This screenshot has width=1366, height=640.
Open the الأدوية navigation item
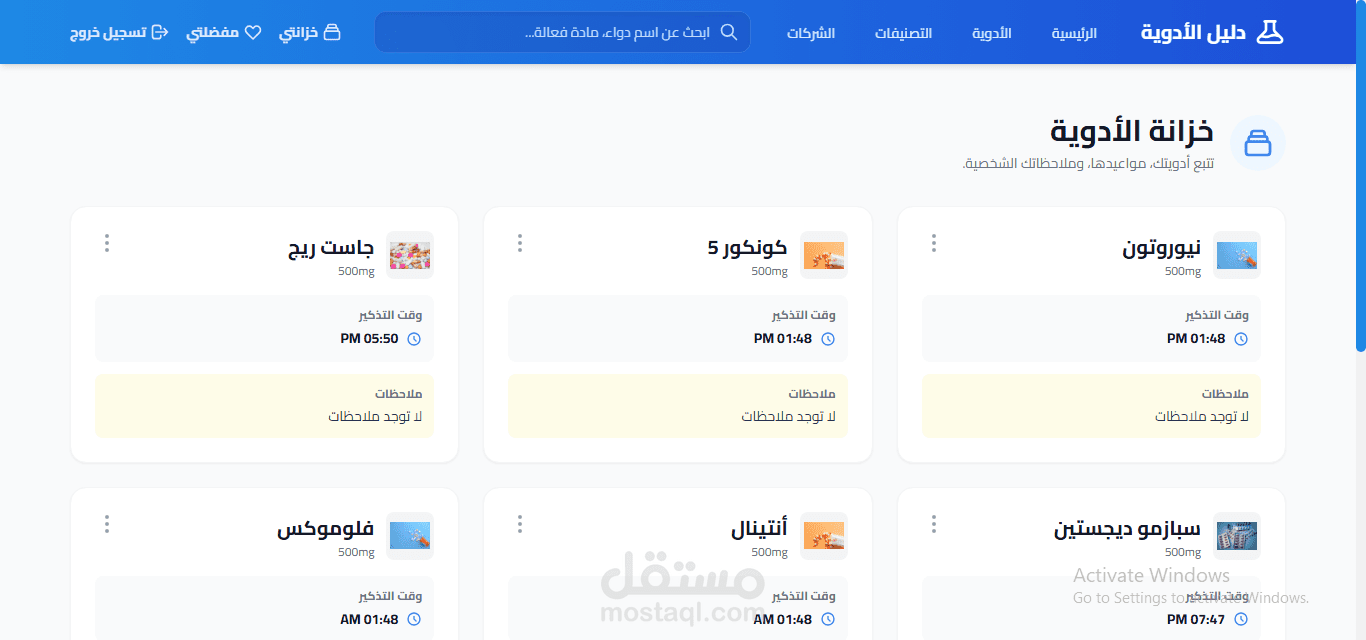(x=992, y=33)
